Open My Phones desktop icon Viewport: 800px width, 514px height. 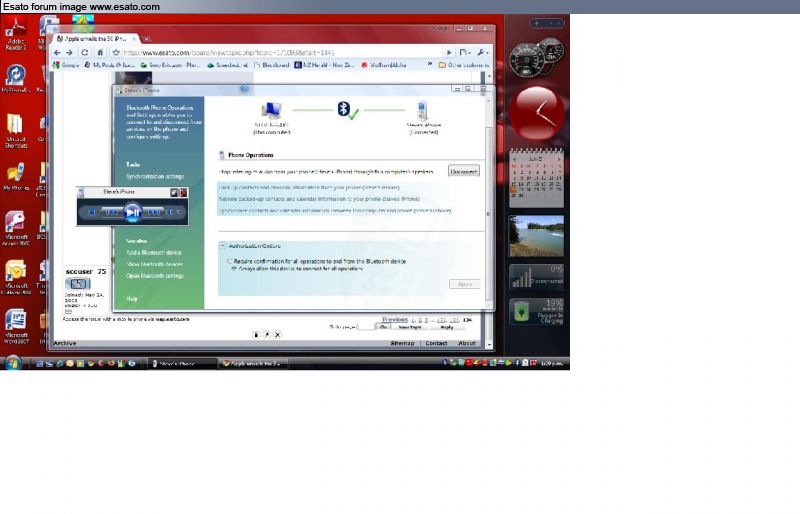[16, 176]
